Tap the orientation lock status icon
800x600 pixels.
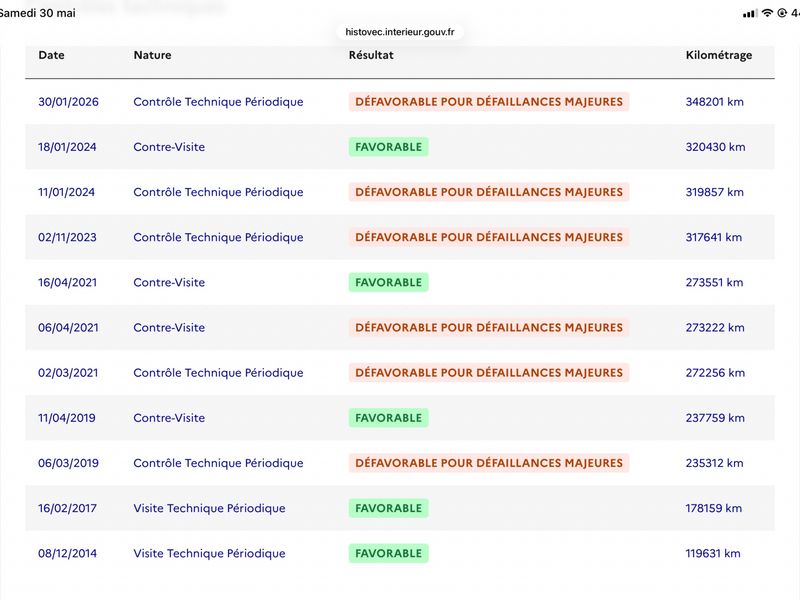point(782,13)
